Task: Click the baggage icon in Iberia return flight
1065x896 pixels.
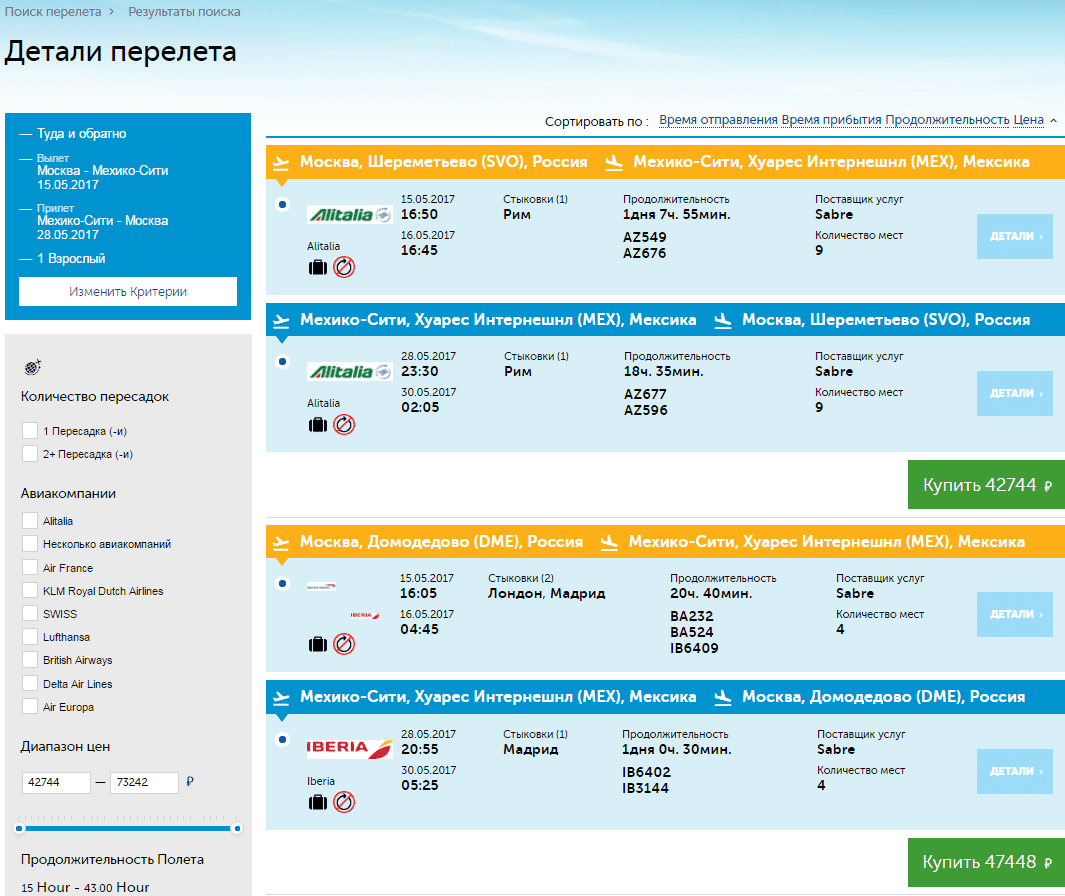Action: (318, 802)
